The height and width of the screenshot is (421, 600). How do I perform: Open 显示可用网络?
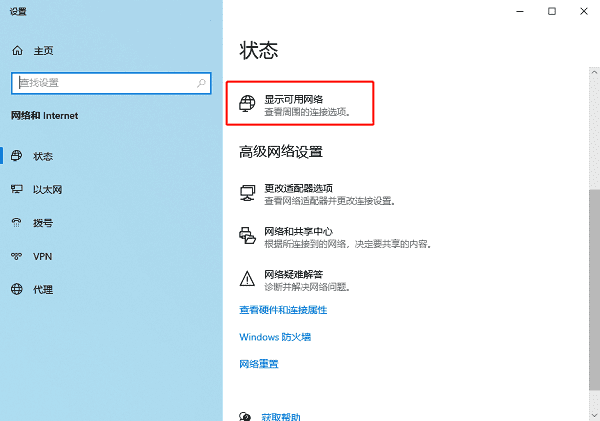(293, 99)
